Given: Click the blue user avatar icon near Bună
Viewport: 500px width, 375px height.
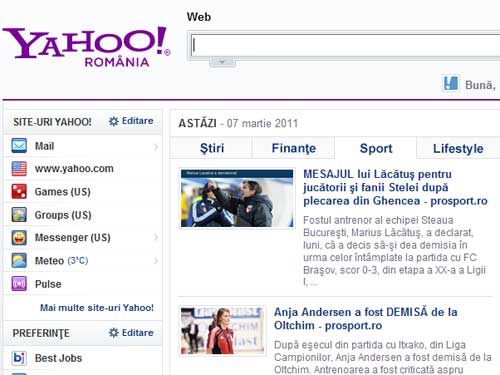Looking at the screenshot, I should point(451,83).
